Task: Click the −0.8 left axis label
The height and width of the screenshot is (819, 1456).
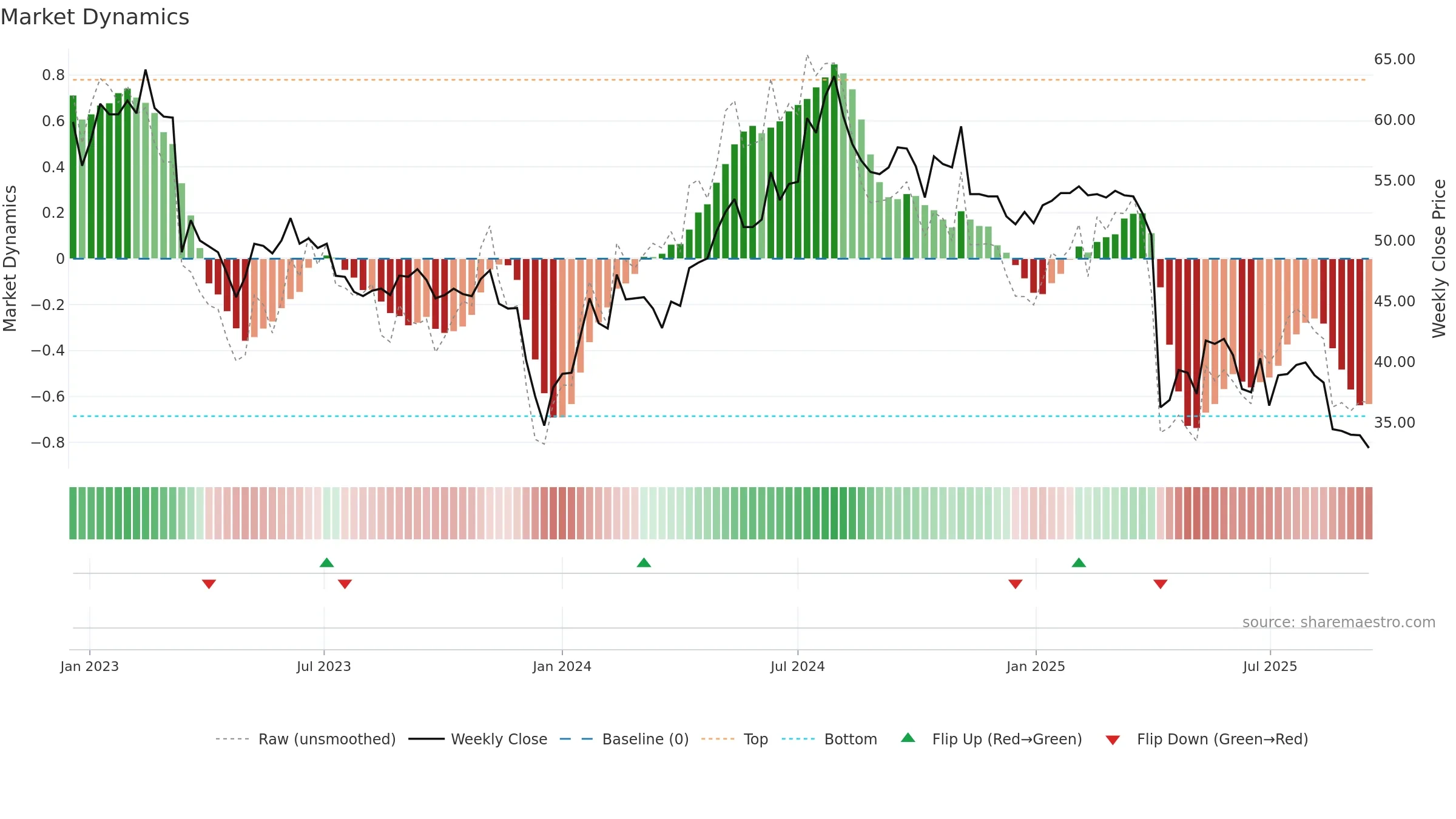Action: coord(47,443)
